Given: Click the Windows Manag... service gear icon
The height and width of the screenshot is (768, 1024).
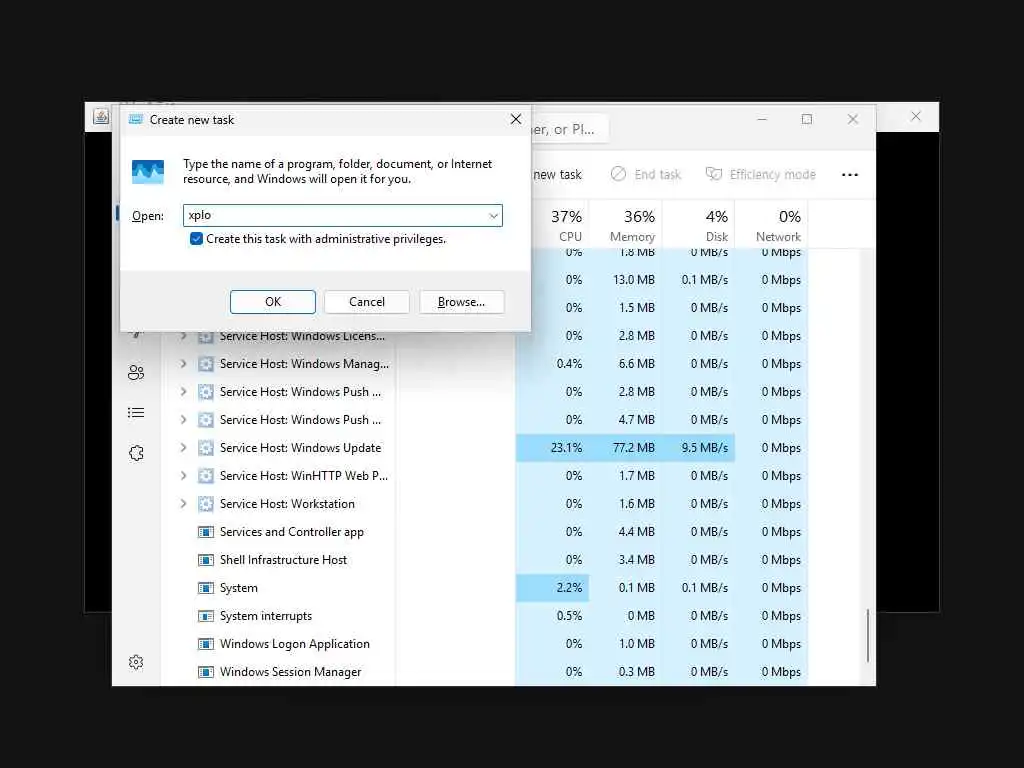Looking at the screenshot, I should tap(206, 364).
